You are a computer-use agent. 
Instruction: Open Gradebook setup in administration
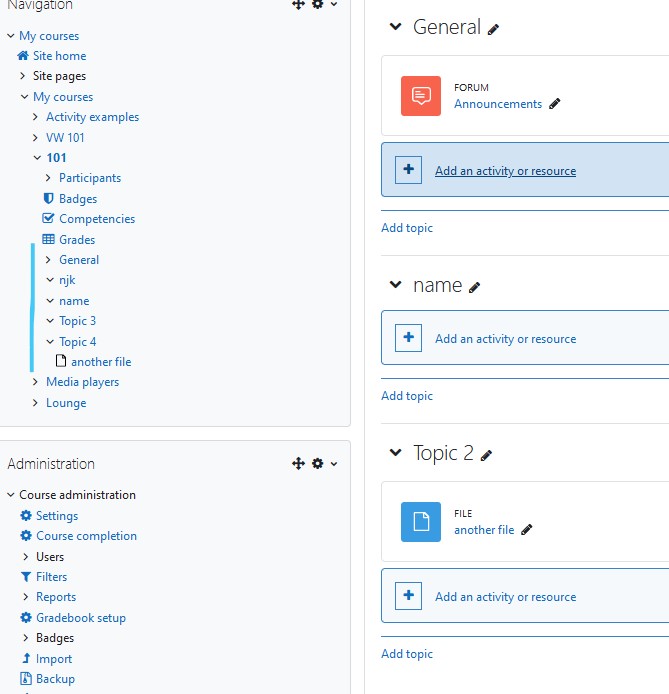tap(81, 617)
